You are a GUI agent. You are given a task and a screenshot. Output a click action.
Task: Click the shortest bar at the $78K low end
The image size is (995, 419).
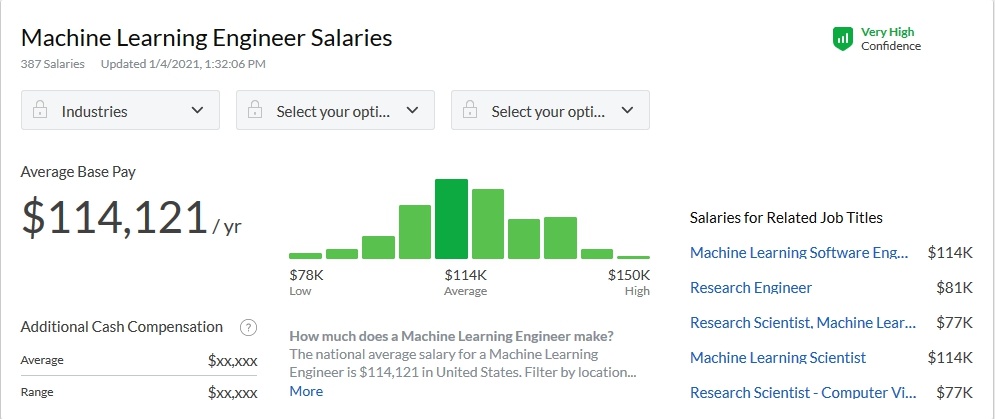305,255
